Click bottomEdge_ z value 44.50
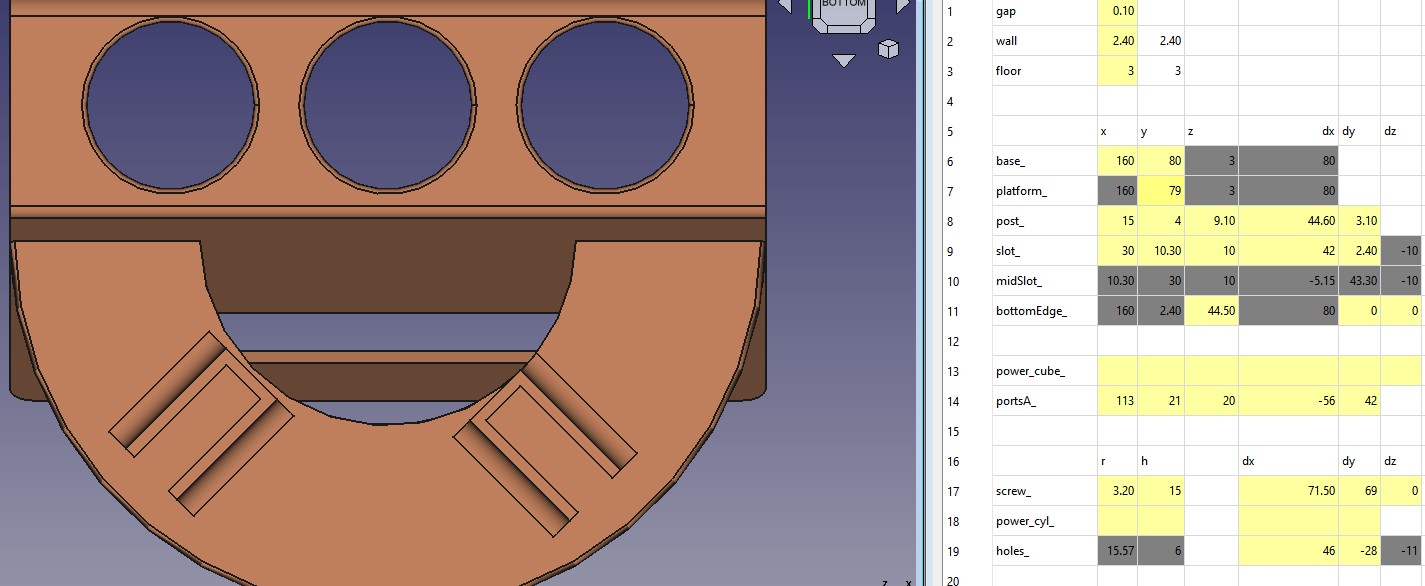Image resolution: width=1425 pixels, height=586 pixels. [1211, 311]
